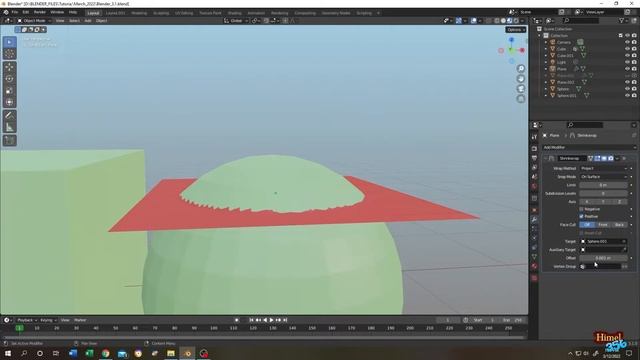The image size is (640, 360).
Task: Choose the Move tool
Action: (9, 67)
